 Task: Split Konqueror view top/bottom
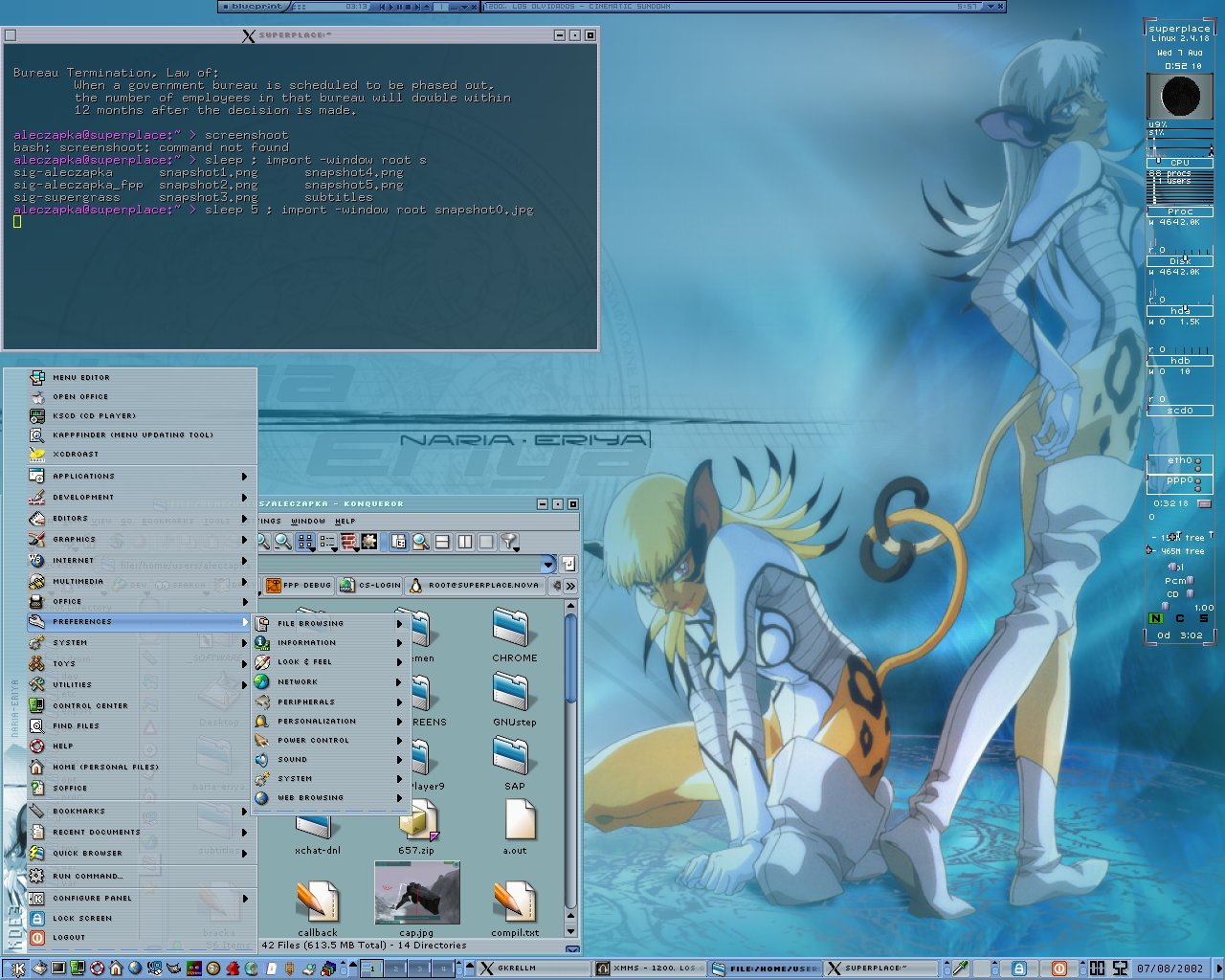click(x=442, y=542)
